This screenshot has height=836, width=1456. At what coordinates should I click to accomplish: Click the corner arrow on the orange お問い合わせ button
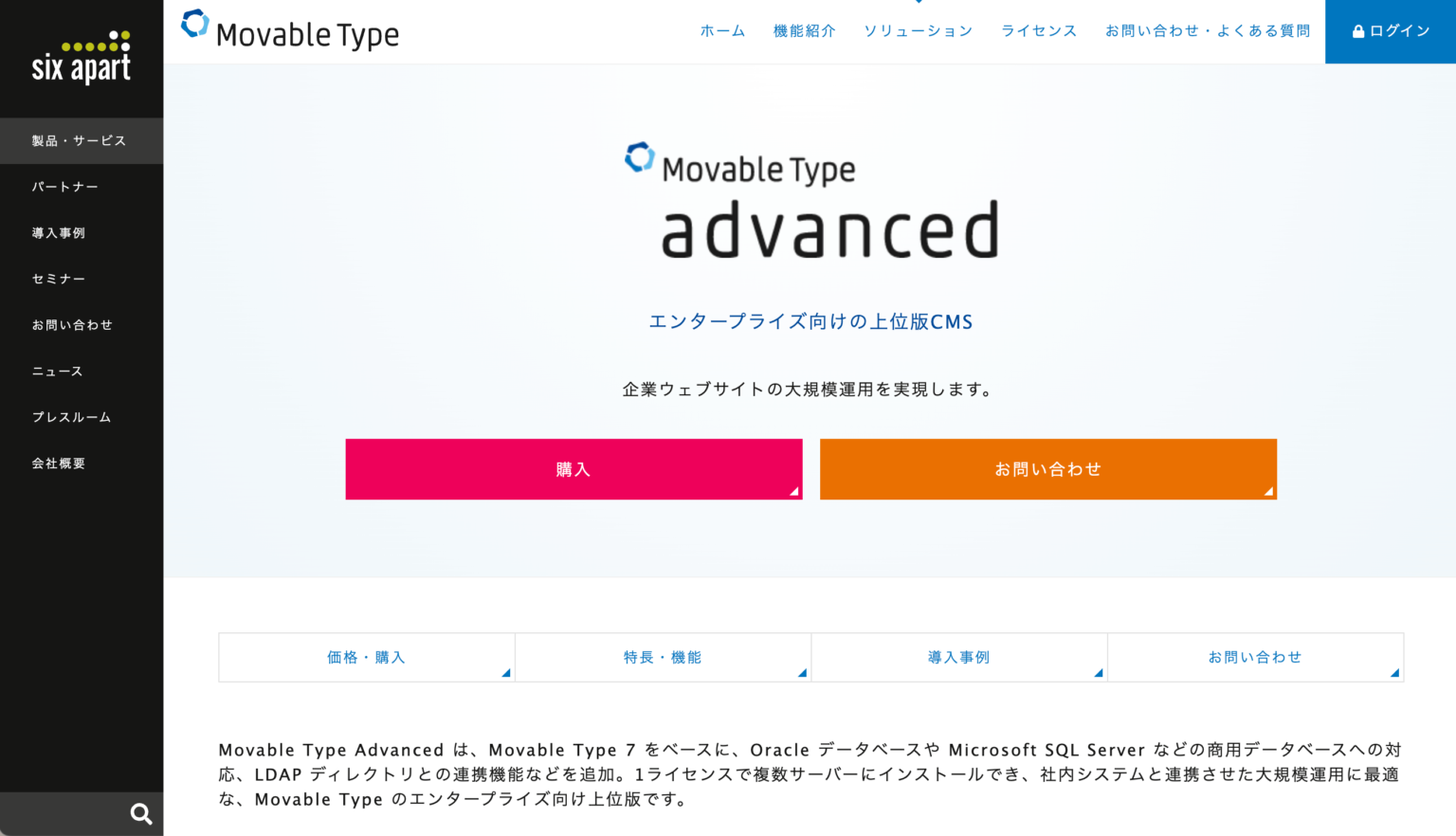pos(1269,491)
